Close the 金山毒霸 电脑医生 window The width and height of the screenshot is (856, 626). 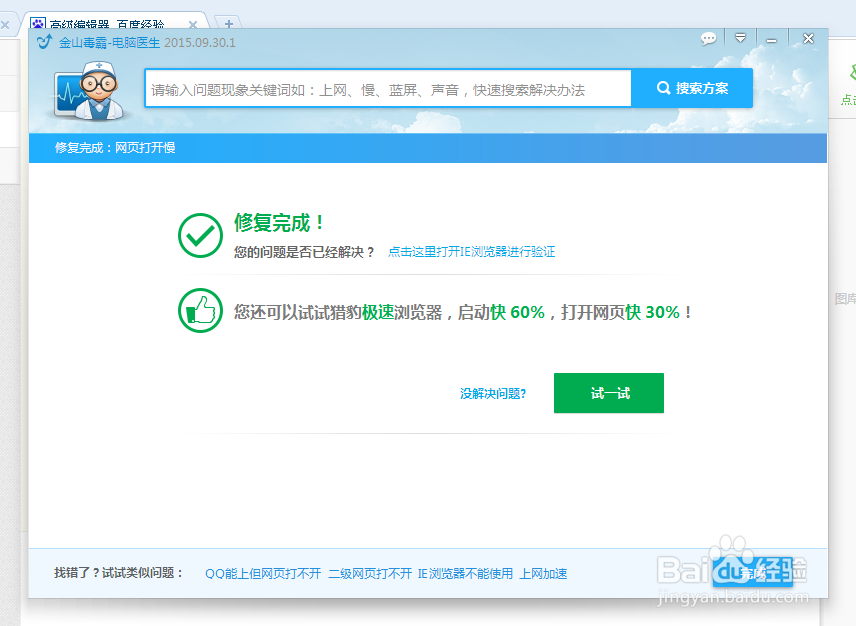pyautogui.click(x=809, y=39)
